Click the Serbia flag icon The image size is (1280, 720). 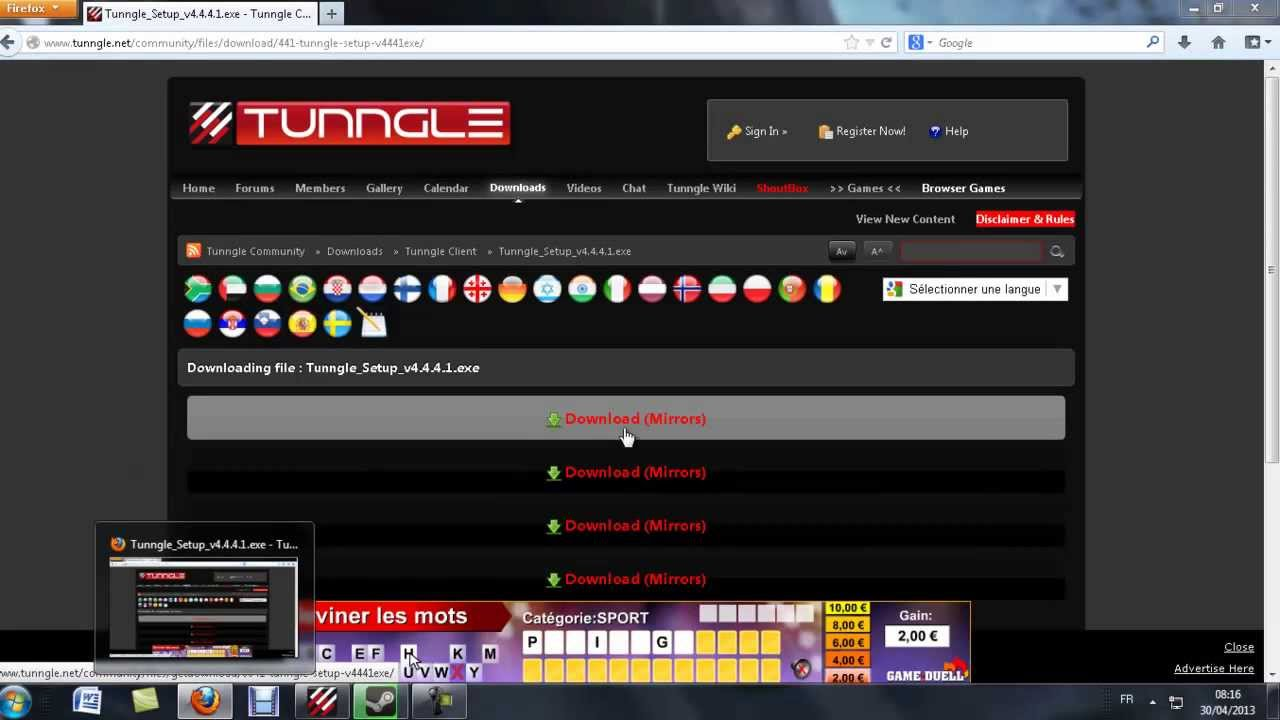[233, 323]
